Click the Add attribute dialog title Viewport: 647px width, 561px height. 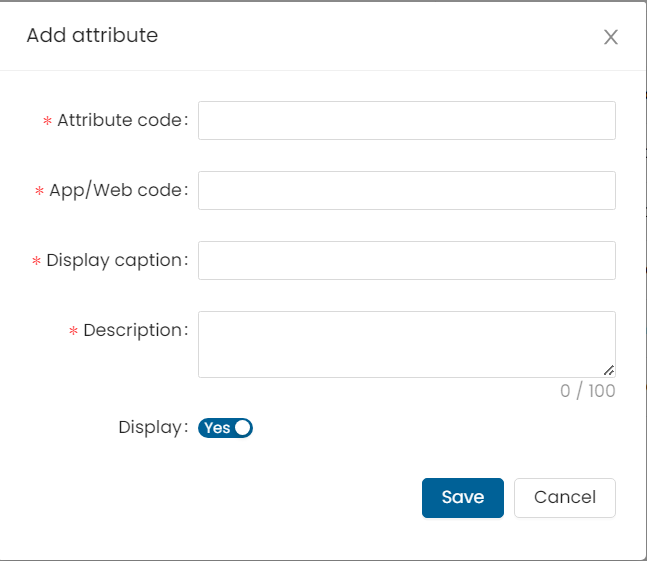coord(92,35)
